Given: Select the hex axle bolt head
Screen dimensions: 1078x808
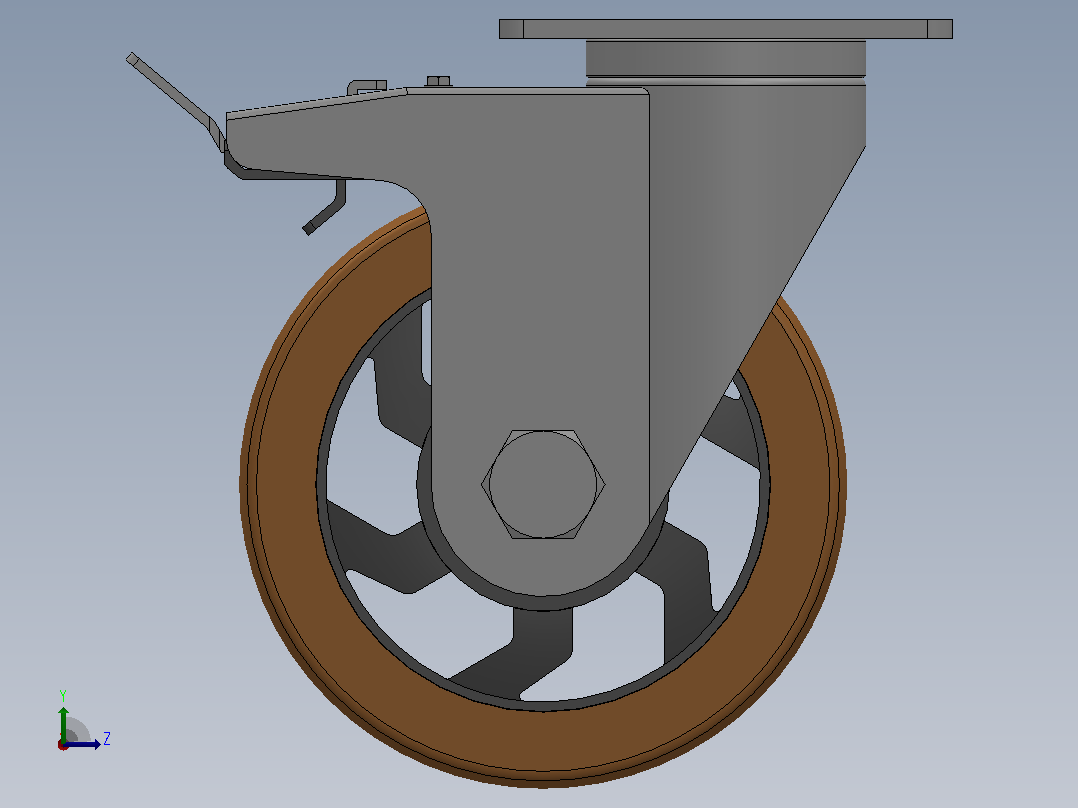Looking at the screenshot, I should point(543,484).
